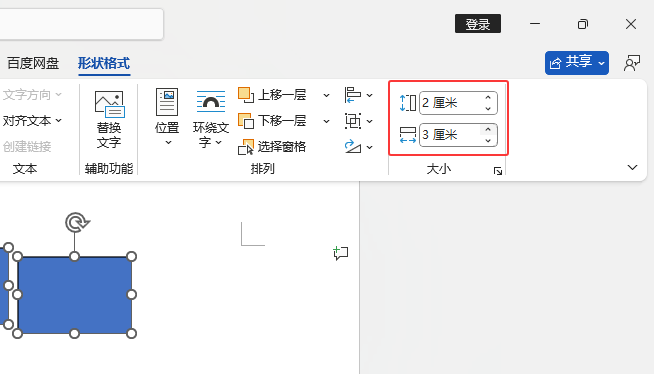Click the new comment icon in margin
This screenshot has width=654, height=374.
[x=341, y=253]
